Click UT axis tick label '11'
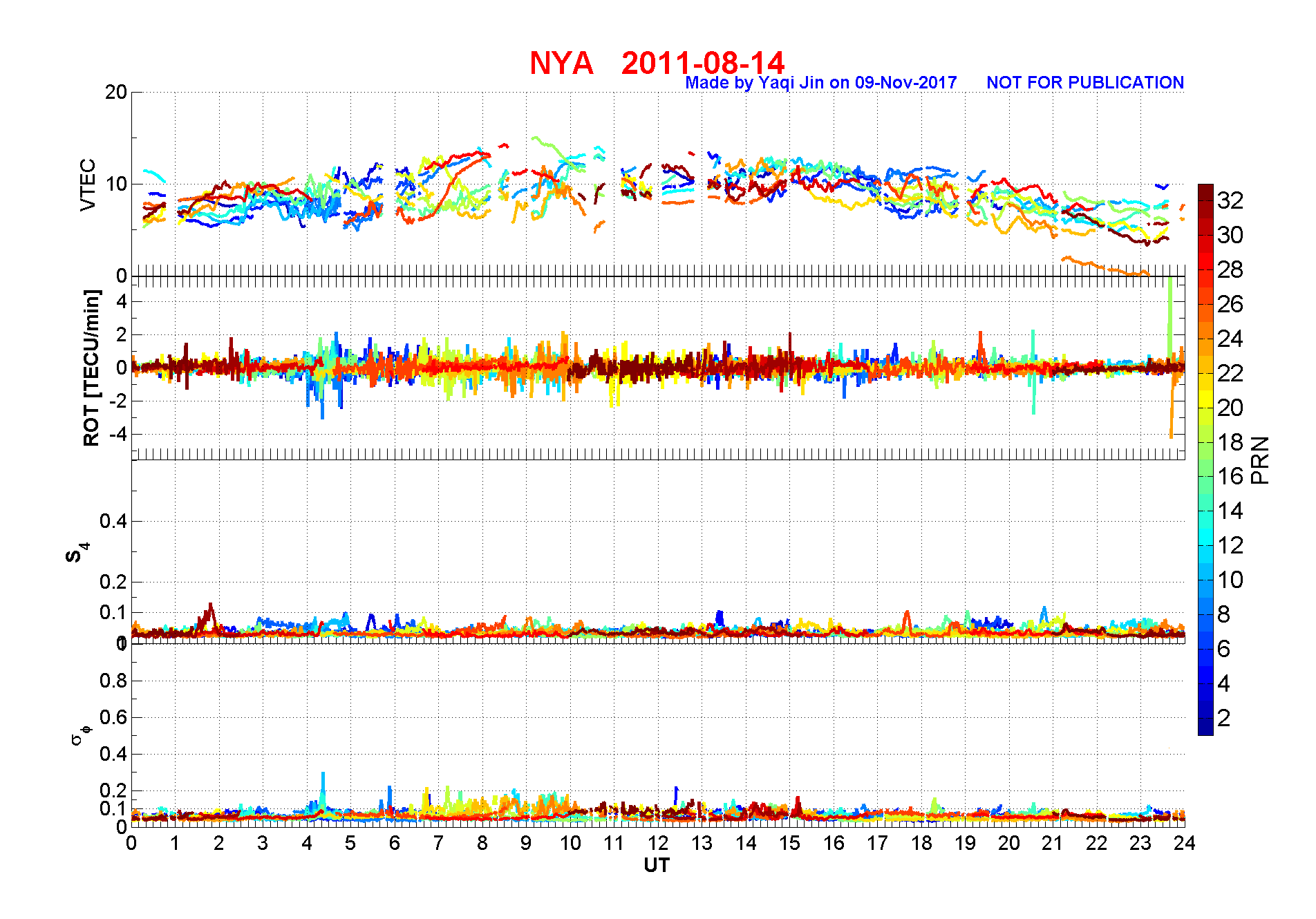The height and width of the screenshot is (919, 1316). point(614,843)
